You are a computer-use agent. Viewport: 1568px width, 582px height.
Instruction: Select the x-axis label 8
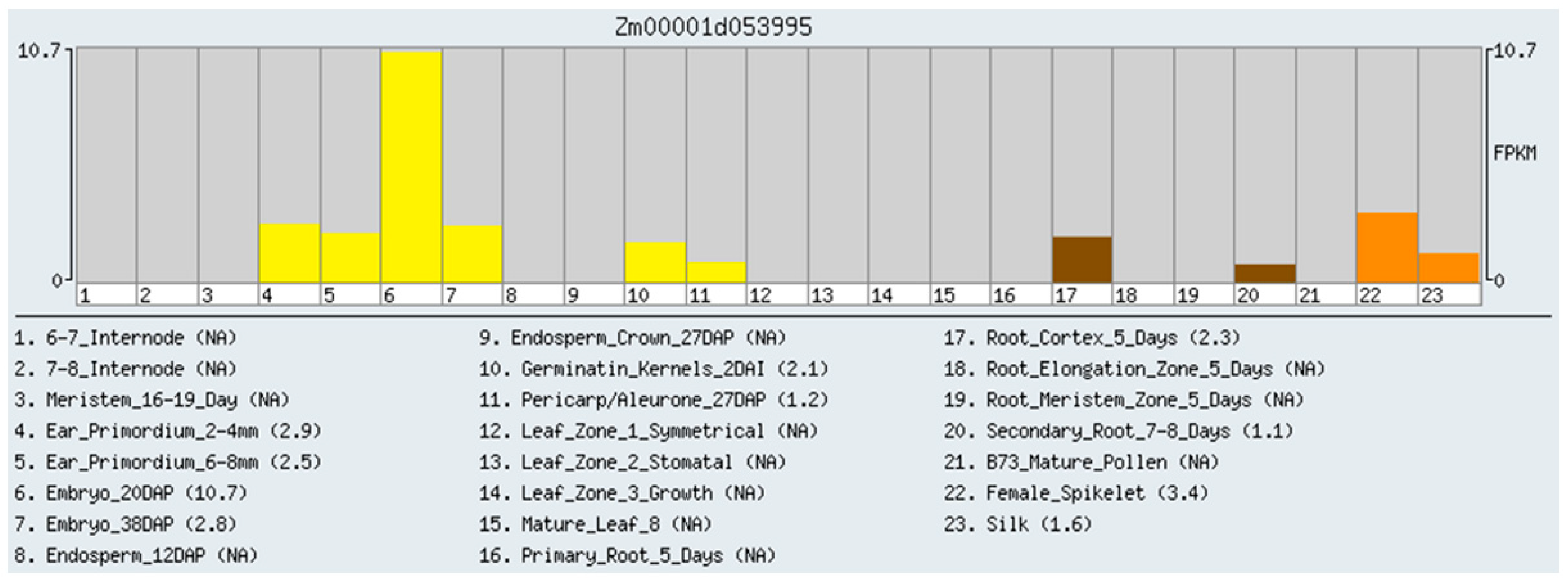click(511, 296)
